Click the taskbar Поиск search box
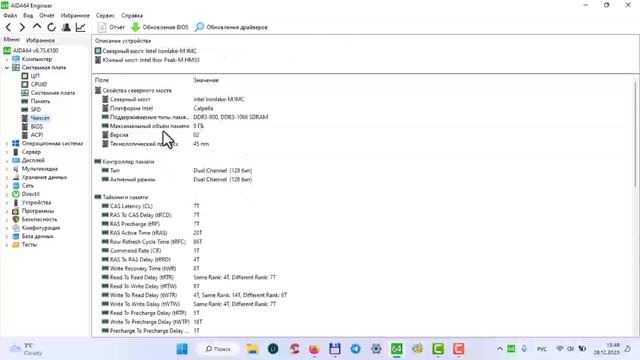The image size is (640, 360). (218, 349)
